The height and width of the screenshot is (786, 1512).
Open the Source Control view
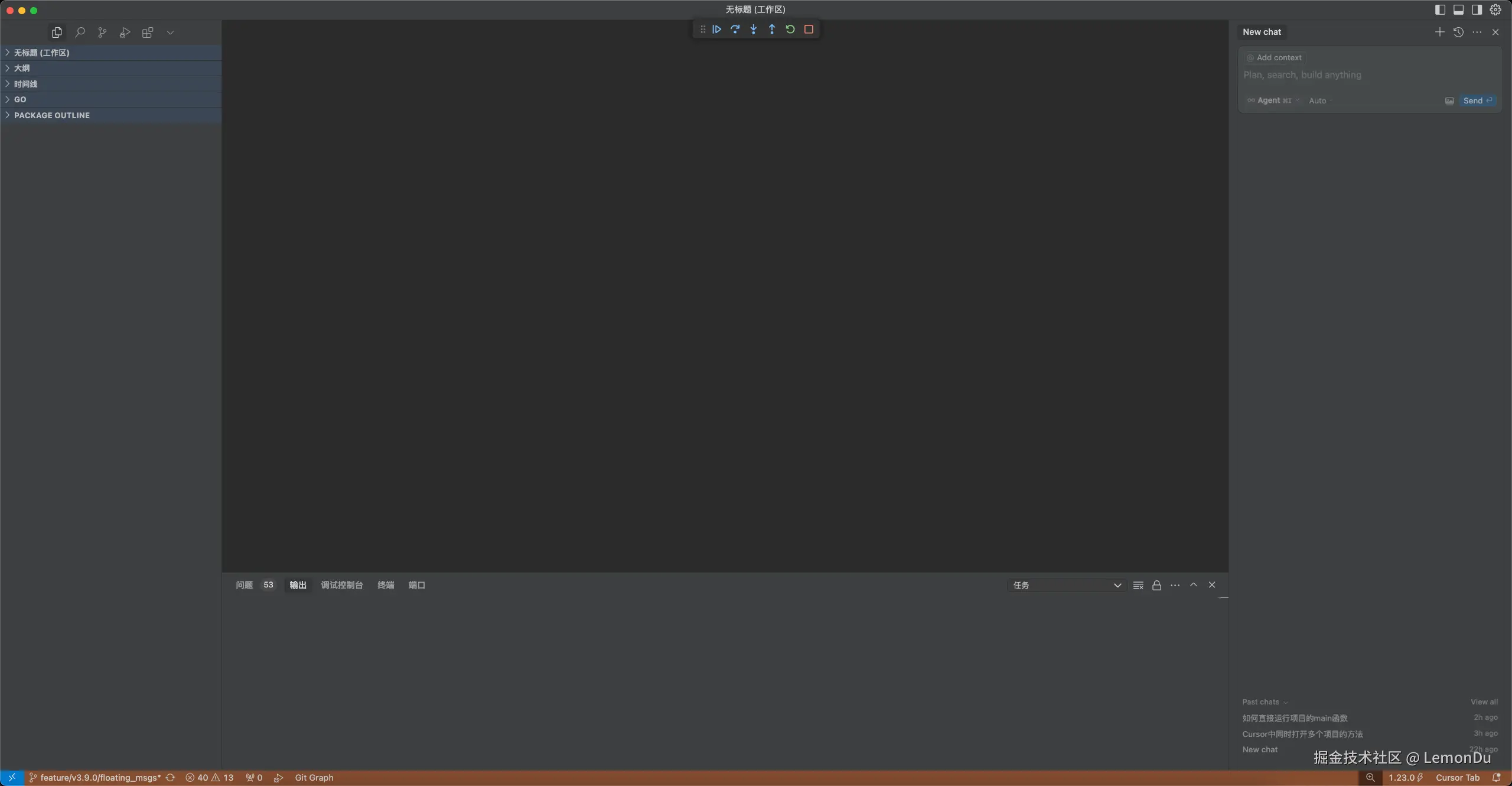coord(102,33)
